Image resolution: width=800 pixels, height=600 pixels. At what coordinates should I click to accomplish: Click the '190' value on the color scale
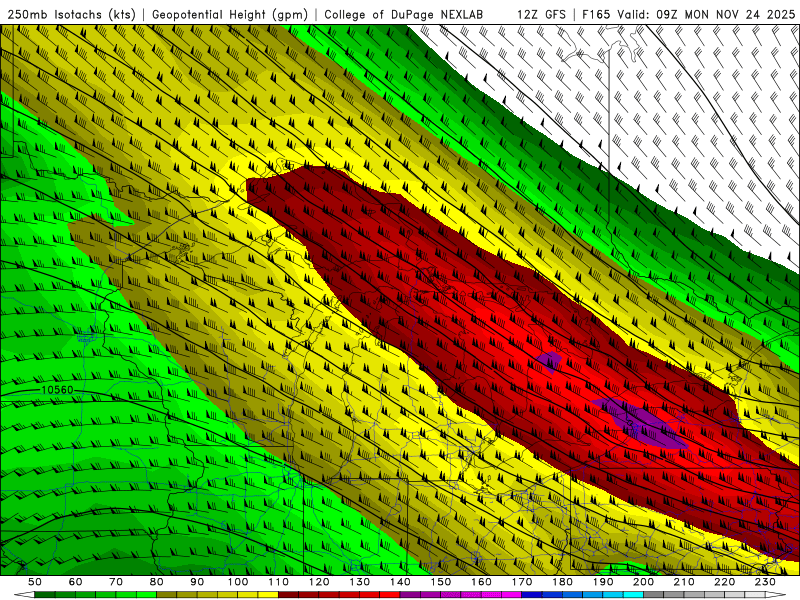pos(603,582)
